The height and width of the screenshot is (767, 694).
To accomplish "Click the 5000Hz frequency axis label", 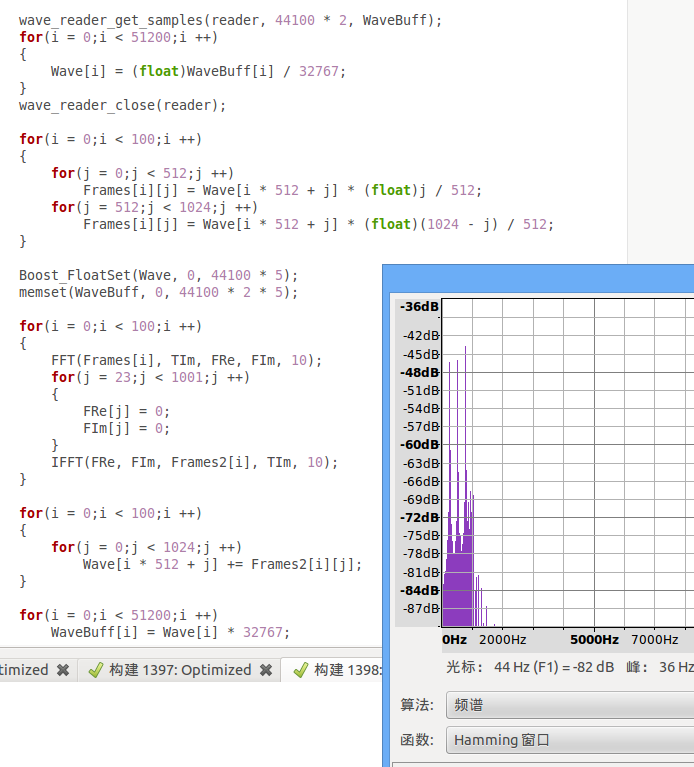I will 594,640.
